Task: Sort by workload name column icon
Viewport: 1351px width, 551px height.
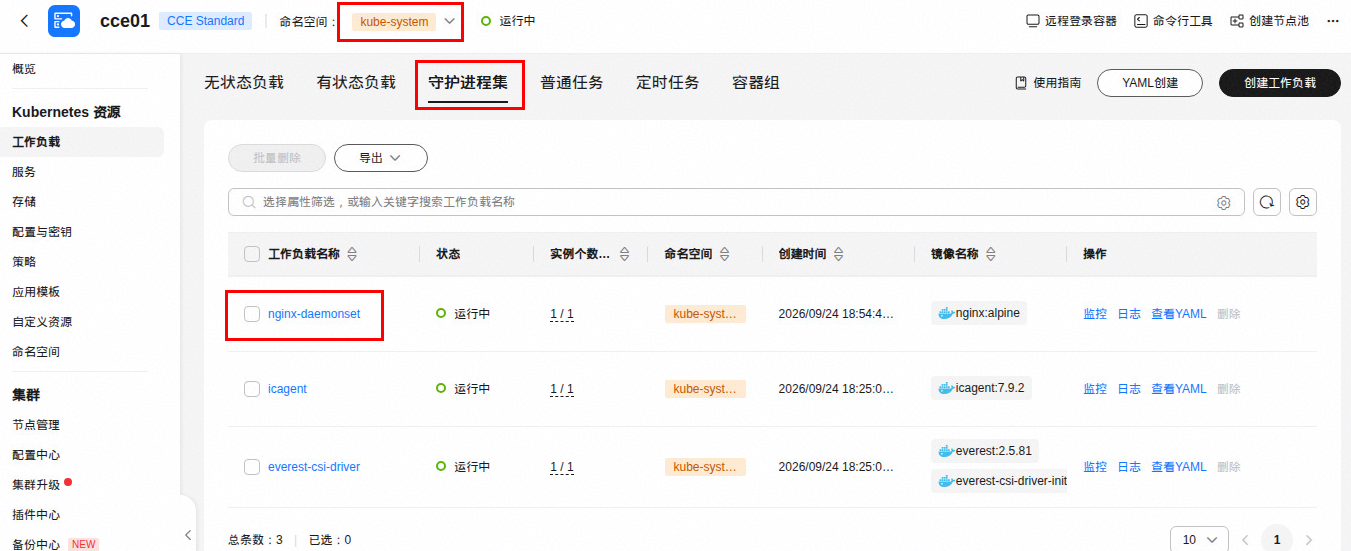Action: (x=352, y=254)
